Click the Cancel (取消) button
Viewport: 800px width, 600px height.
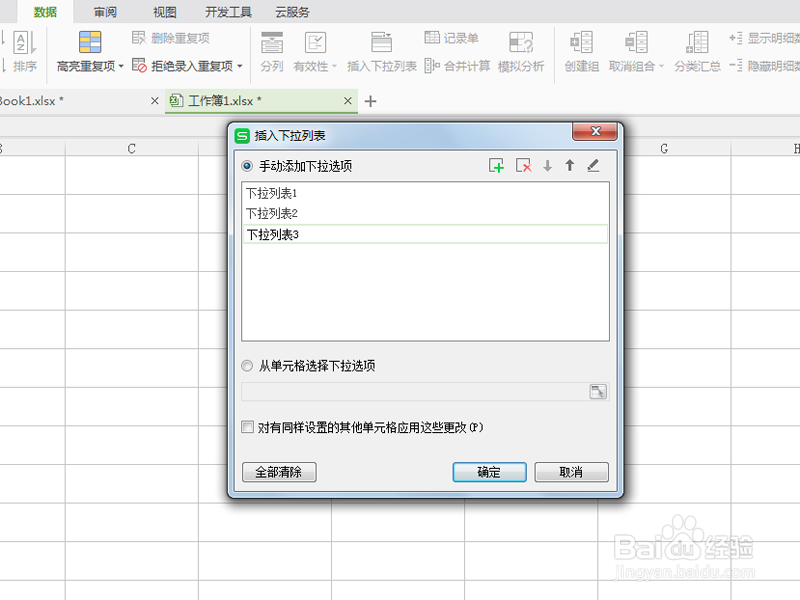pos(571,472)
